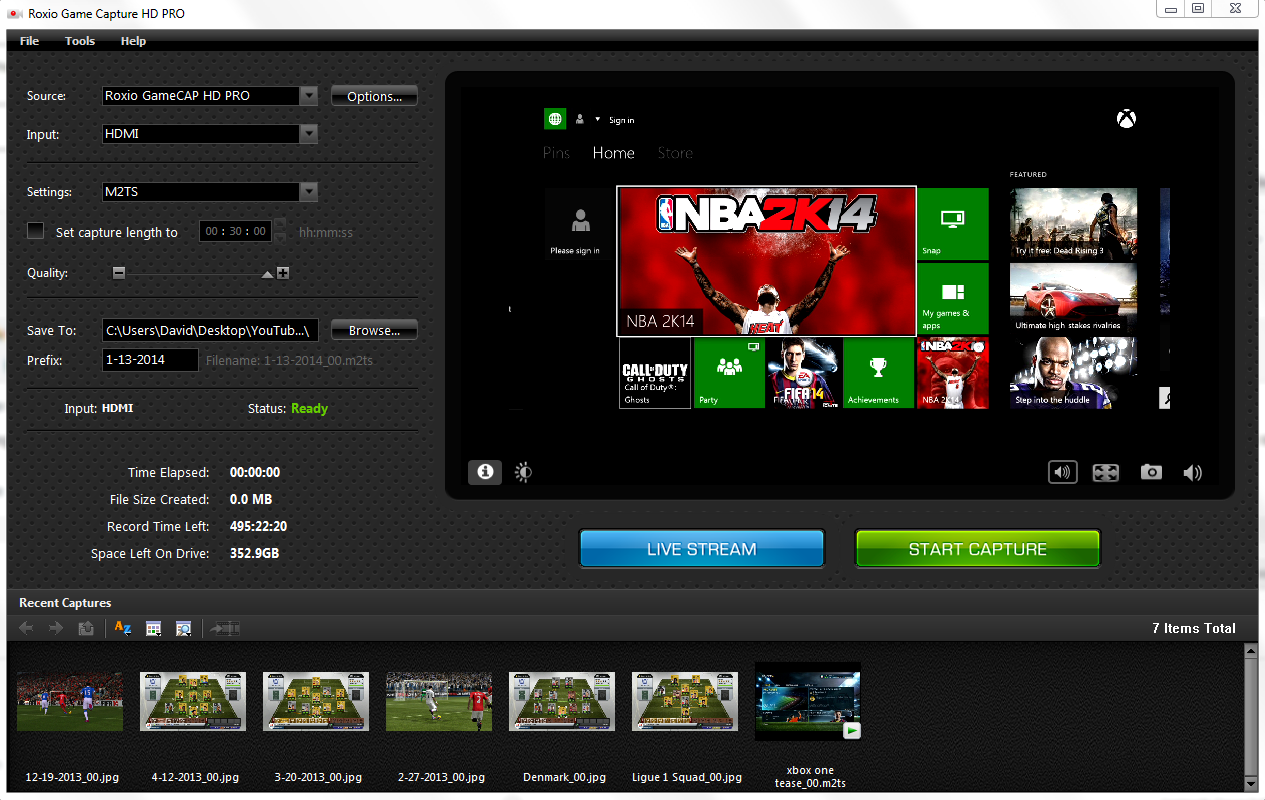The width and height of the screenshot is (1265, 800).
Task: Switch preview to full screen
Action: 1105,472
